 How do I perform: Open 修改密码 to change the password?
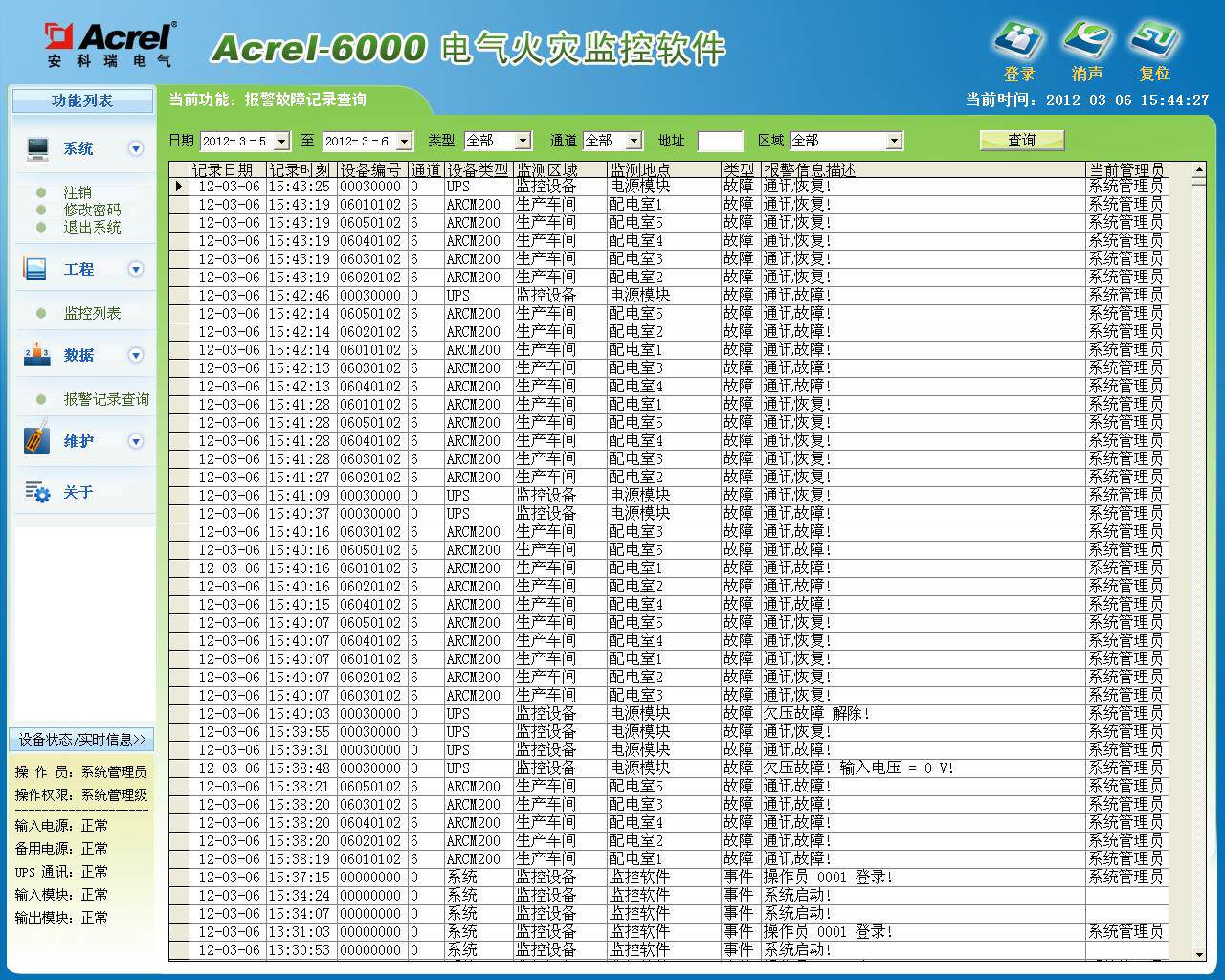coord(92,210)
